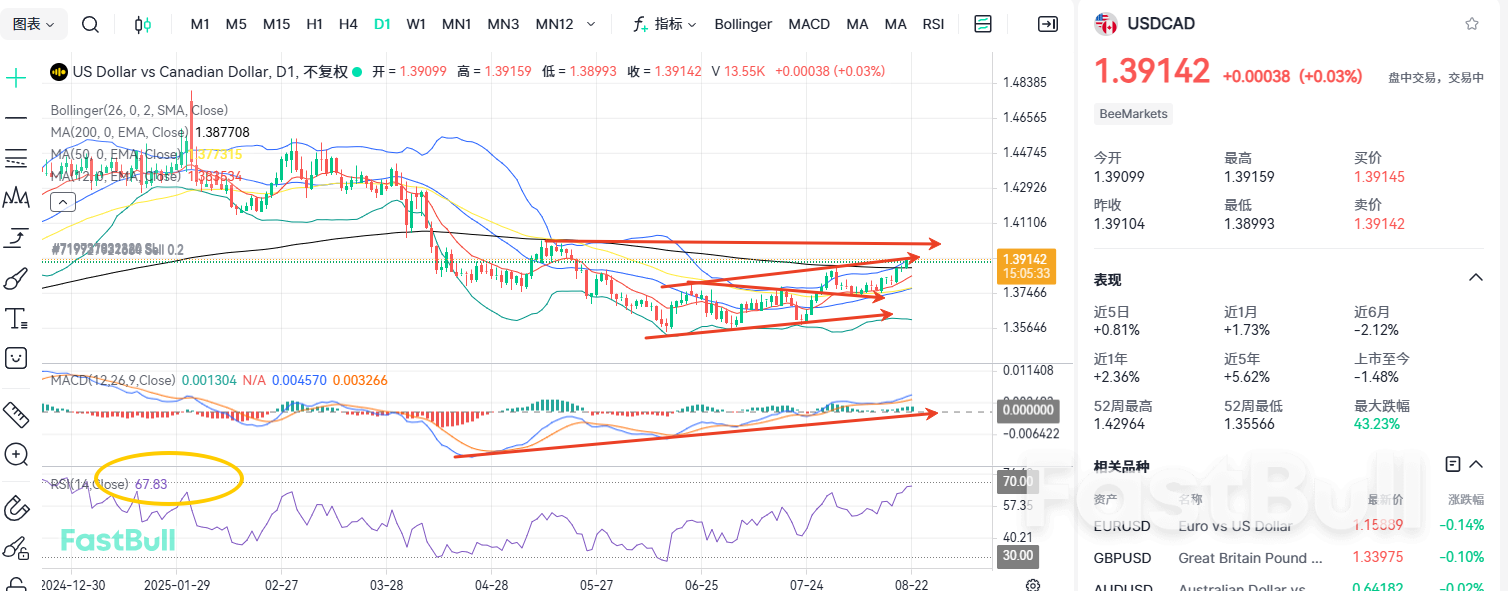Collapse the indicator legend list
This screenshot has width=1508, height=591.
point(62,202)
